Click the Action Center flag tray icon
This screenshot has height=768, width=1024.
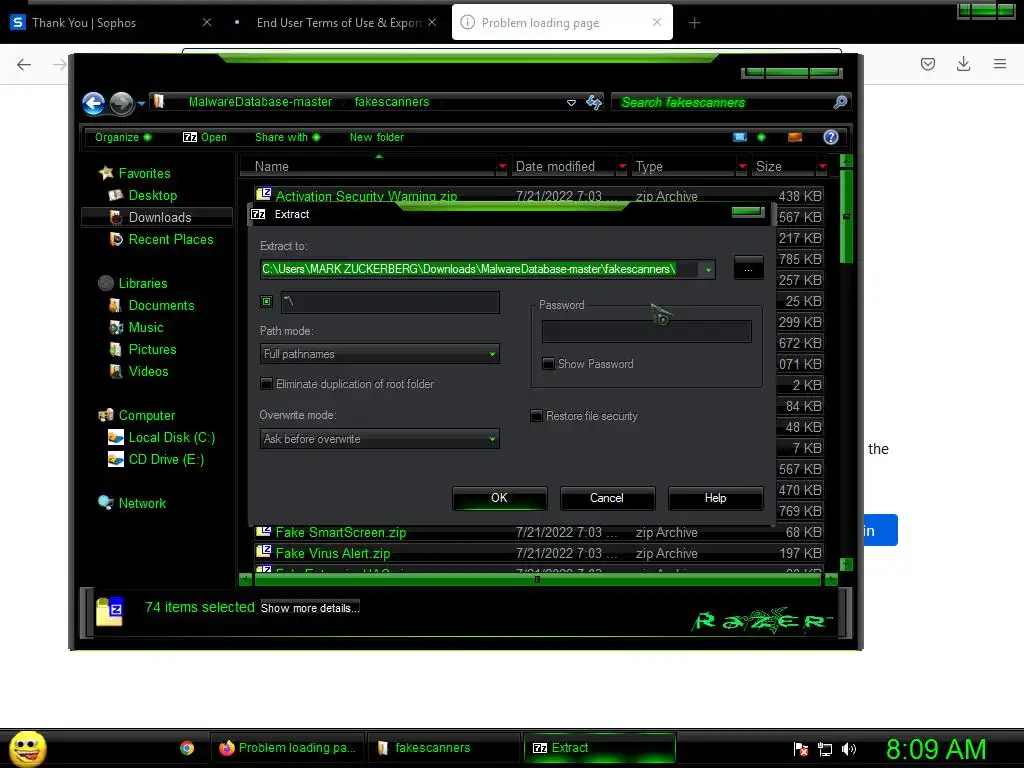801,749
